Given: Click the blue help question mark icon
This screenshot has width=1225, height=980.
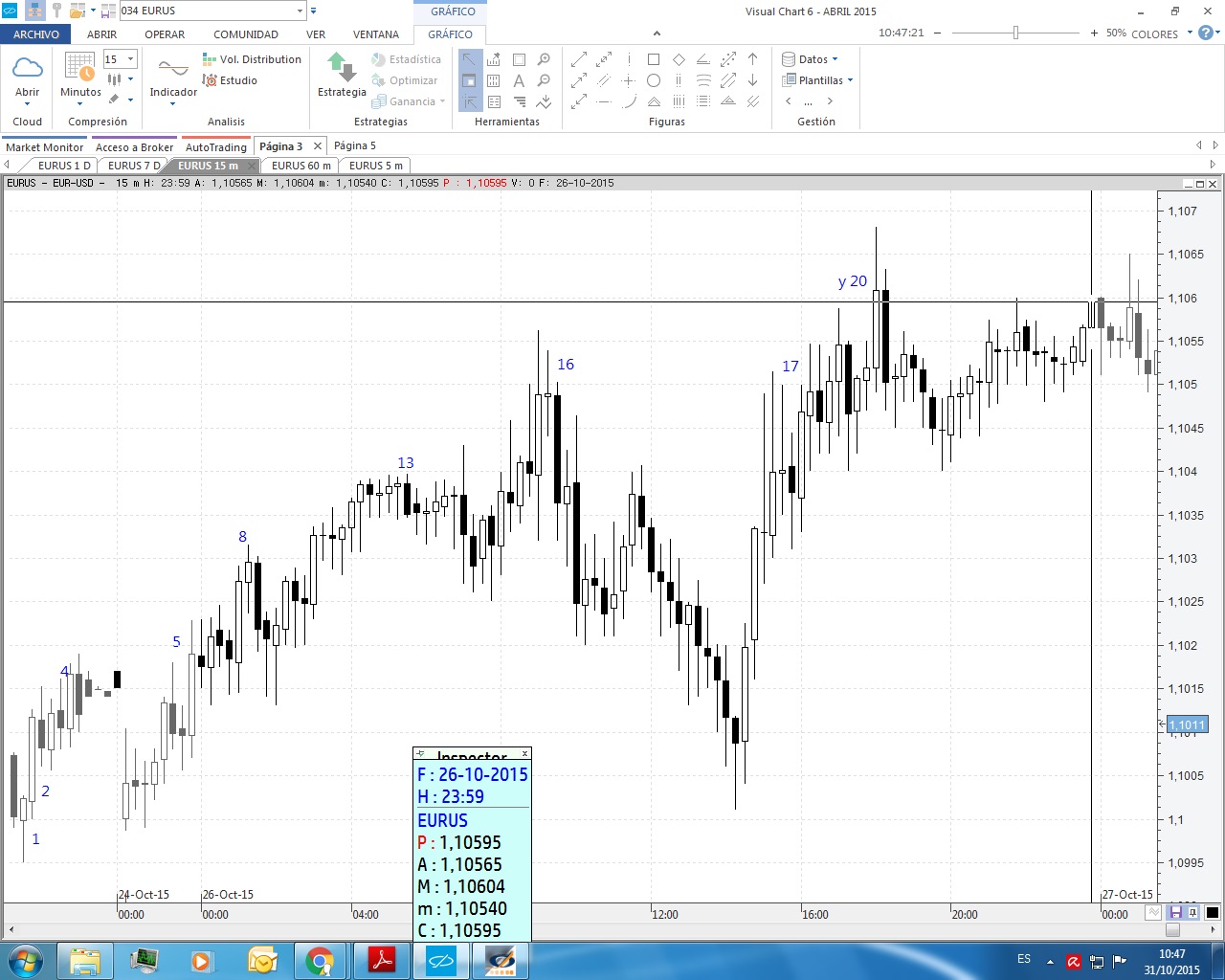Looking at the screenshot, I should [1207, 33].
